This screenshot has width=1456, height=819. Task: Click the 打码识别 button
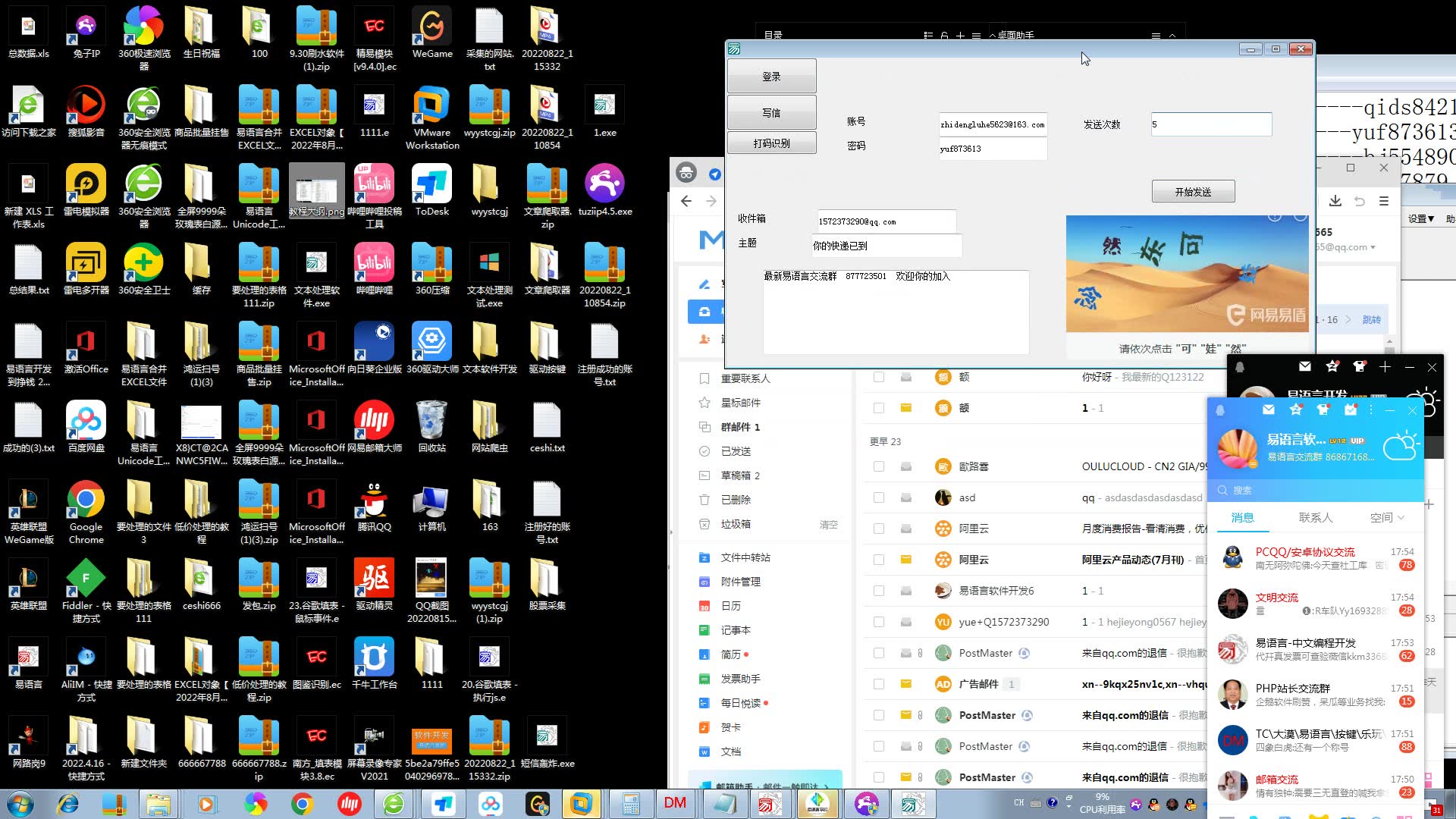771,143
